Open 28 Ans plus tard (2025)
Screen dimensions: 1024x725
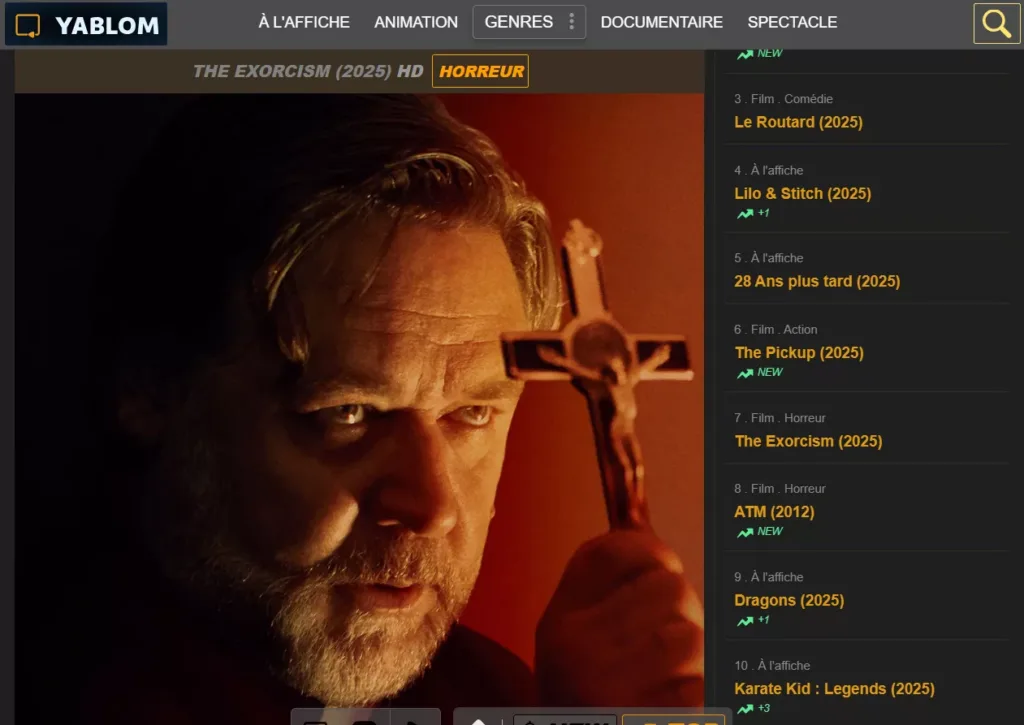pyautogui.click(x=817, y=281)
